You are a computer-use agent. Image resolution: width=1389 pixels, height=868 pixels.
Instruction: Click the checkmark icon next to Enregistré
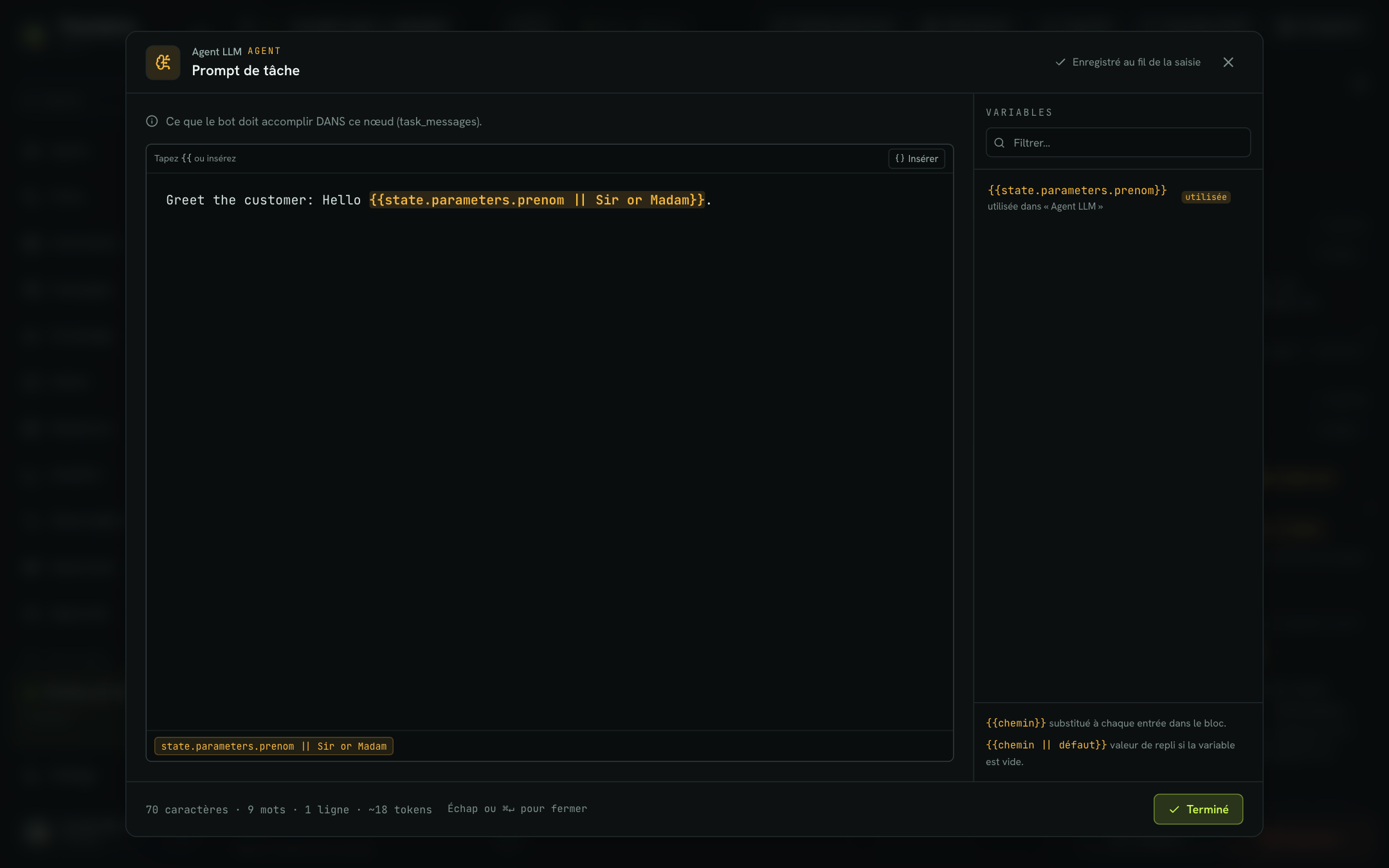pyautogui.click(x=1060, y=62)
